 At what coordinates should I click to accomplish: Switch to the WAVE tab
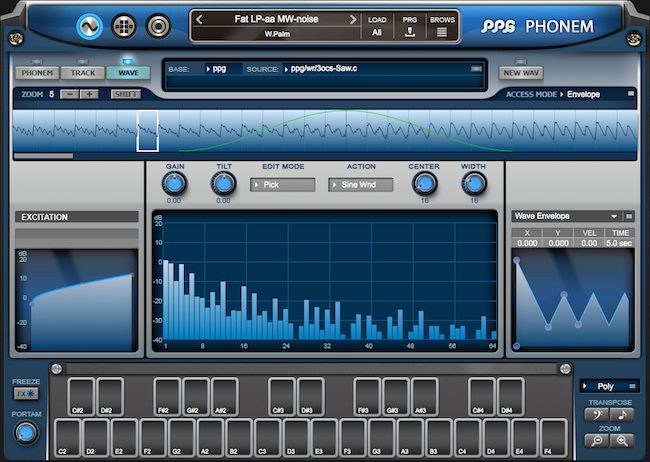[129, 73]
